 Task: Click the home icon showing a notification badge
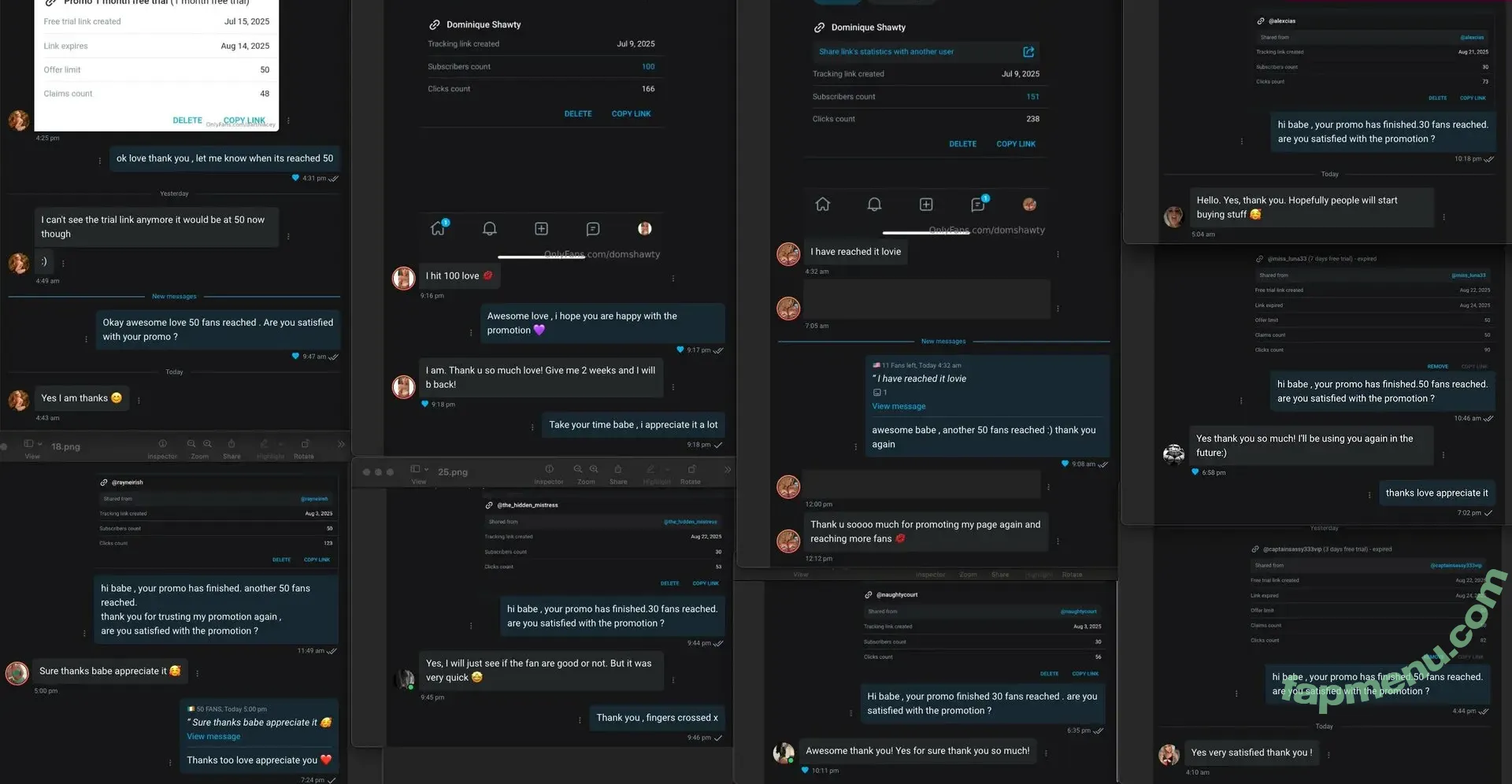(439, 228)
